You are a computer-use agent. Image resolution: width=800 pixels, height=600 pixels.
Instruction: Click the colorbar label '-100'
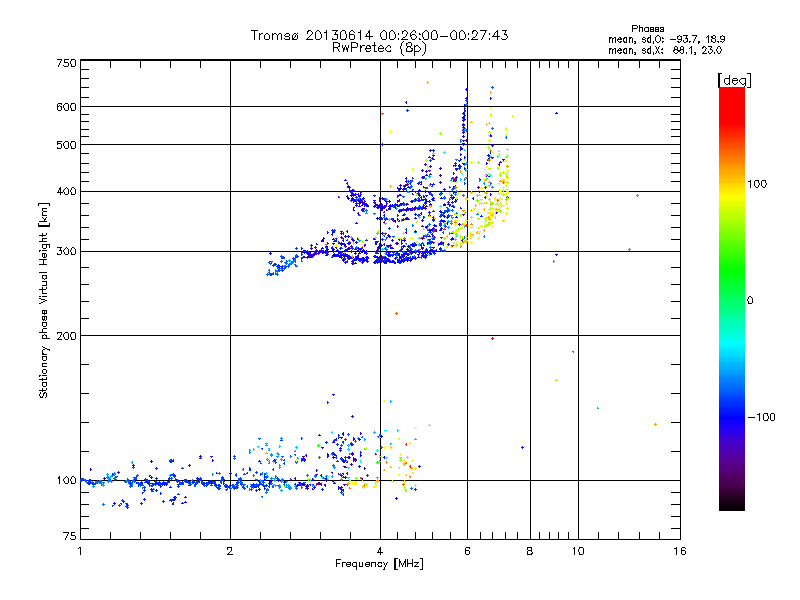click(761, 417)
